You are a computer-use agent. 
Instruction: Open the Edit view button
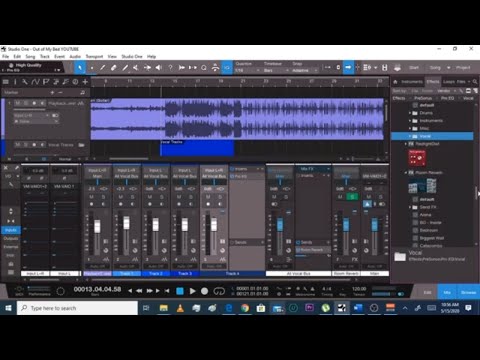click(x=427, y=292)
